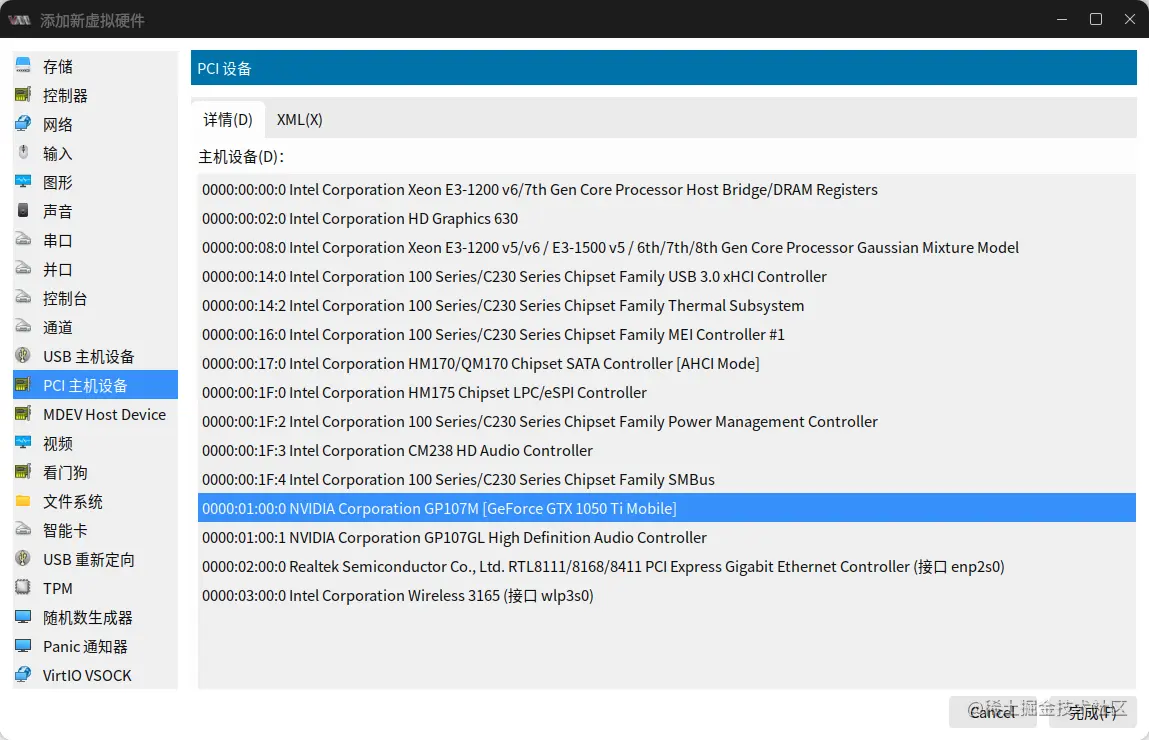Click the USB 主机设备 icon
1149x740 pixels.
(23, 356)
